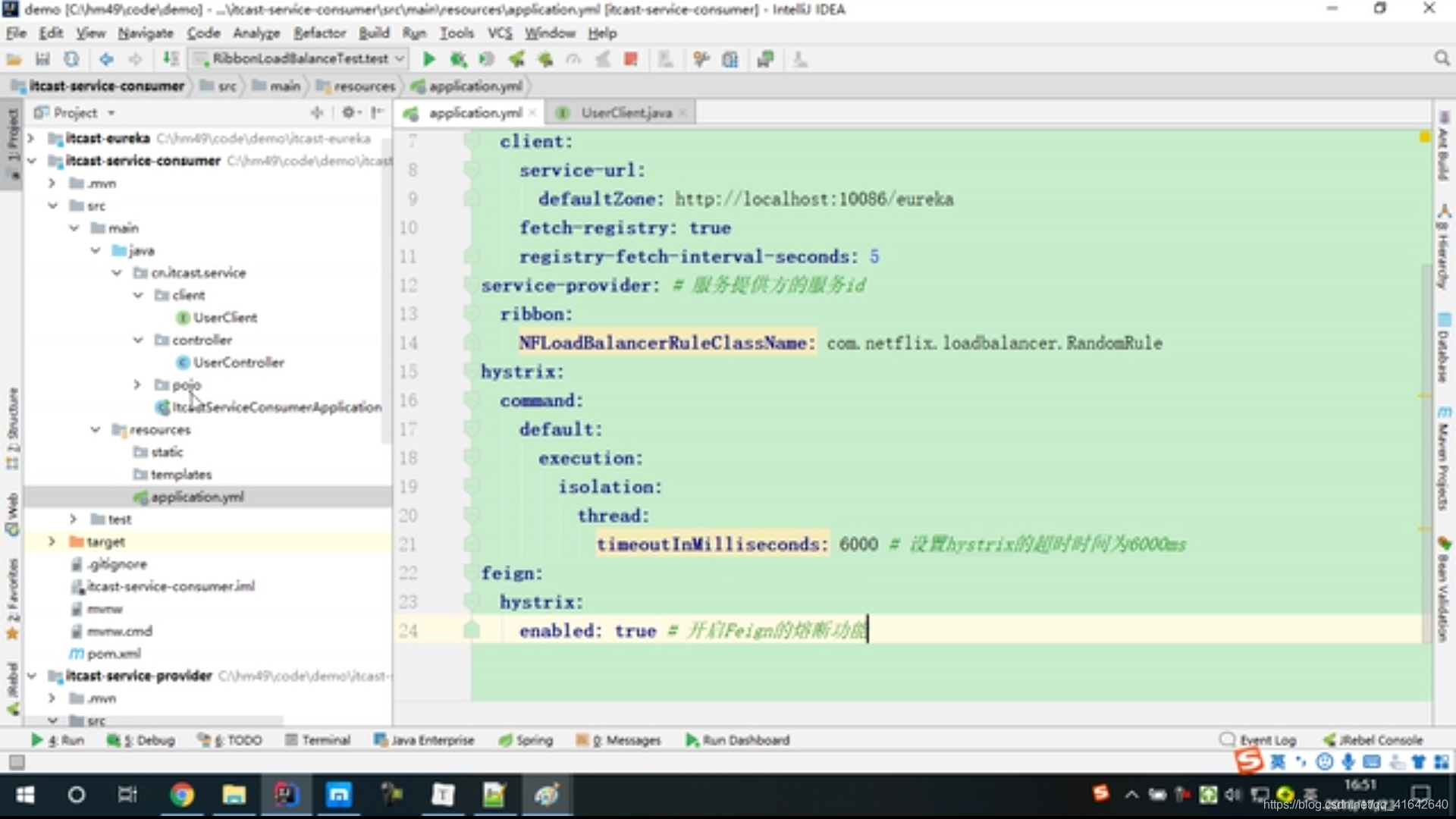Click Search Everywhere magnifier icon
Image resolution: width=1456 pixels, height=819 pixels.
[x=1442, y=58]
